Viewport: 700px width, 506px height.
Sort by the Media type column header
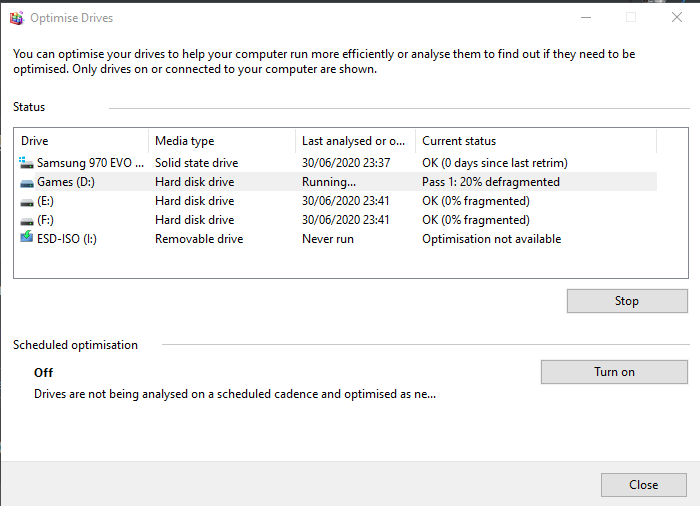220,141
